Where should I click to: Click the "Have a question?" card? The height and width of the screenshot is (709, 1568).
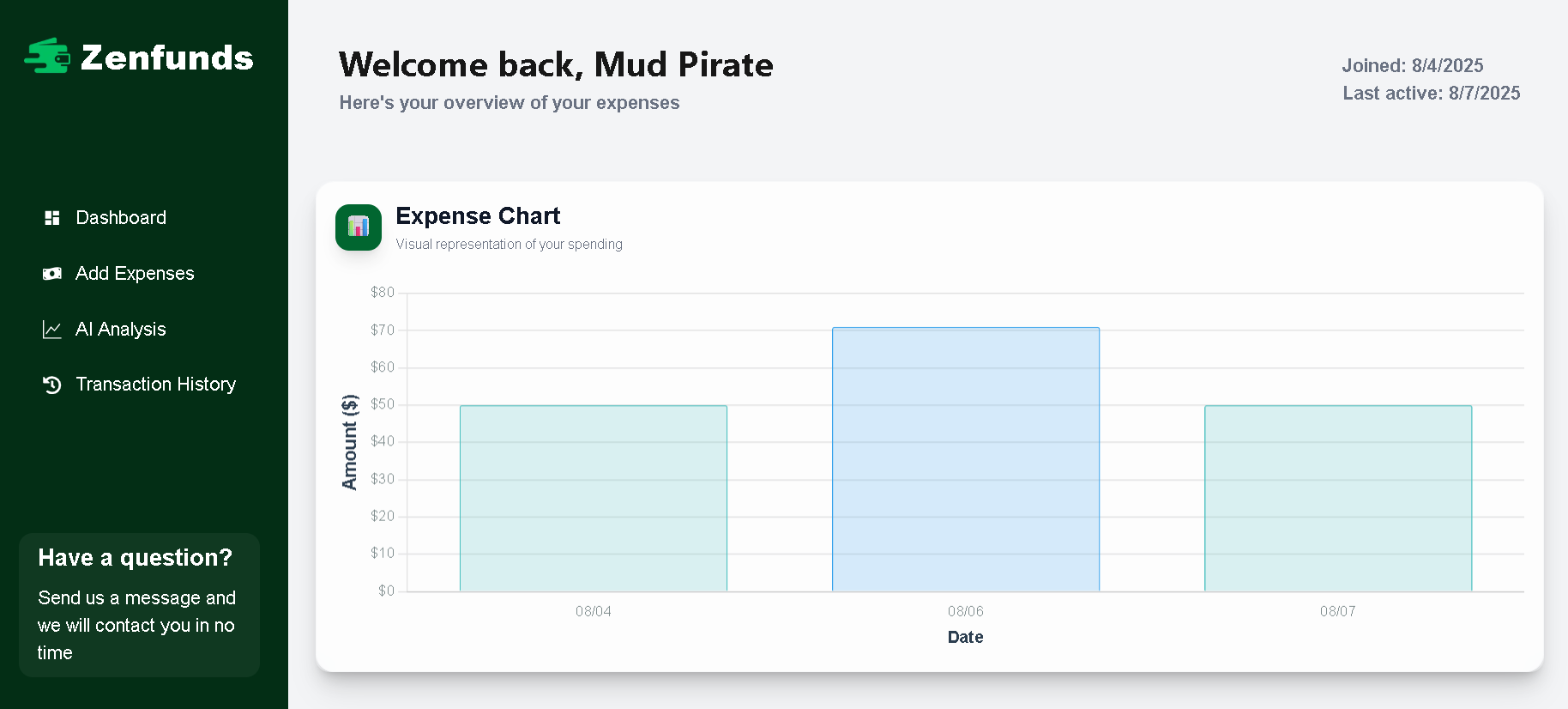pos(139,604)
